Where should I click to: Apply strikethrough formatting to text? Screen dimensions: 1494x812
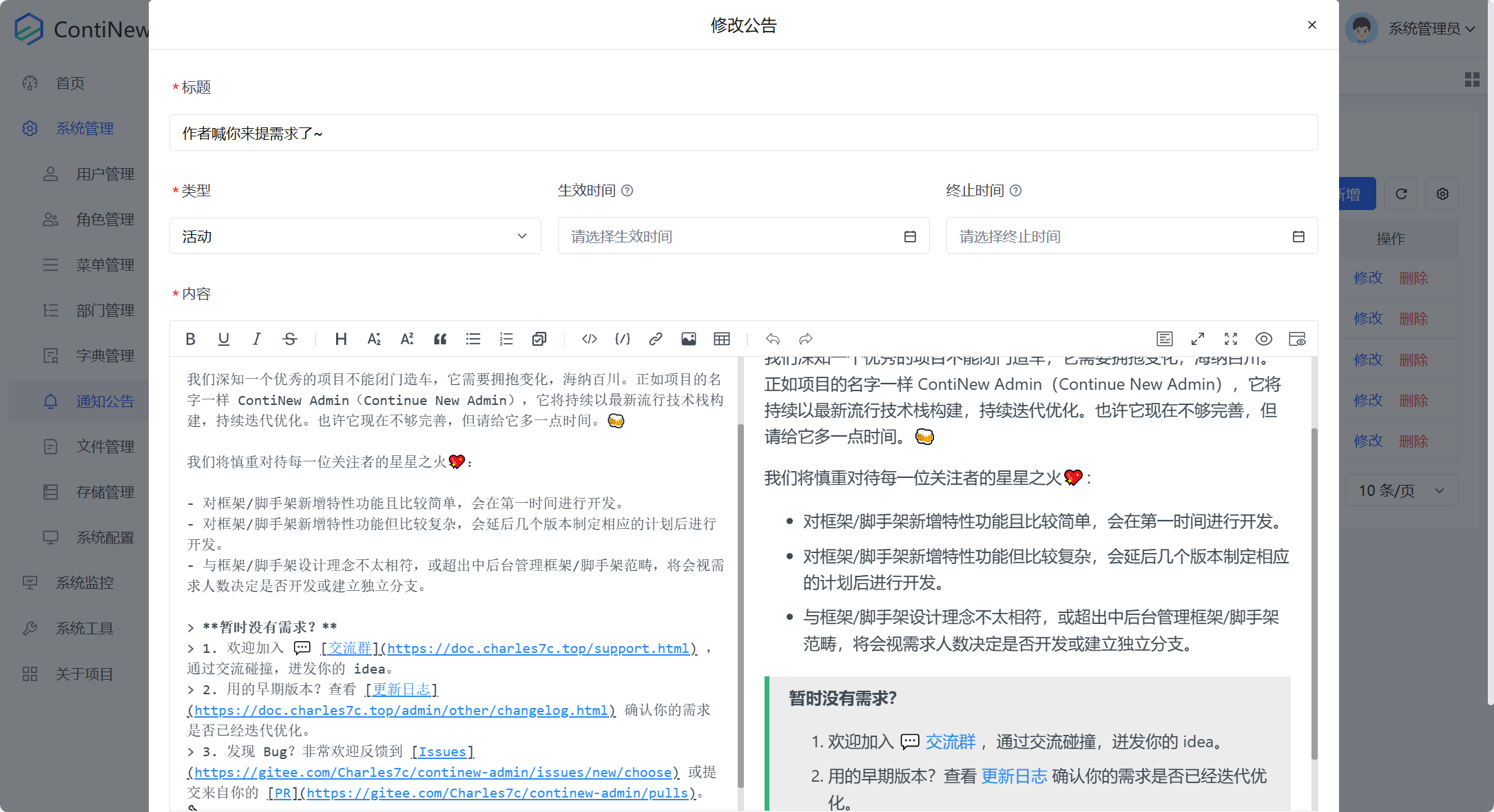[x=290, y=339]
